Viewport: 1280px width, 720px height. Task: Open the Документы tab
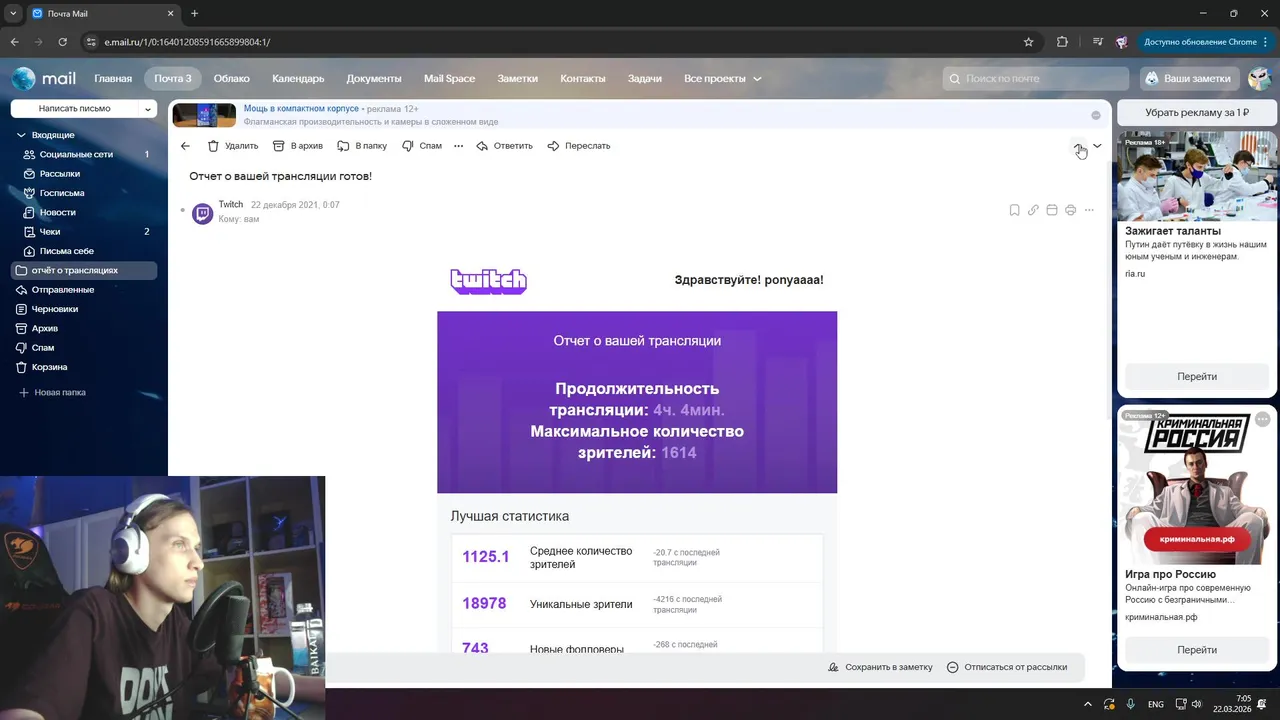pos(374,79)
